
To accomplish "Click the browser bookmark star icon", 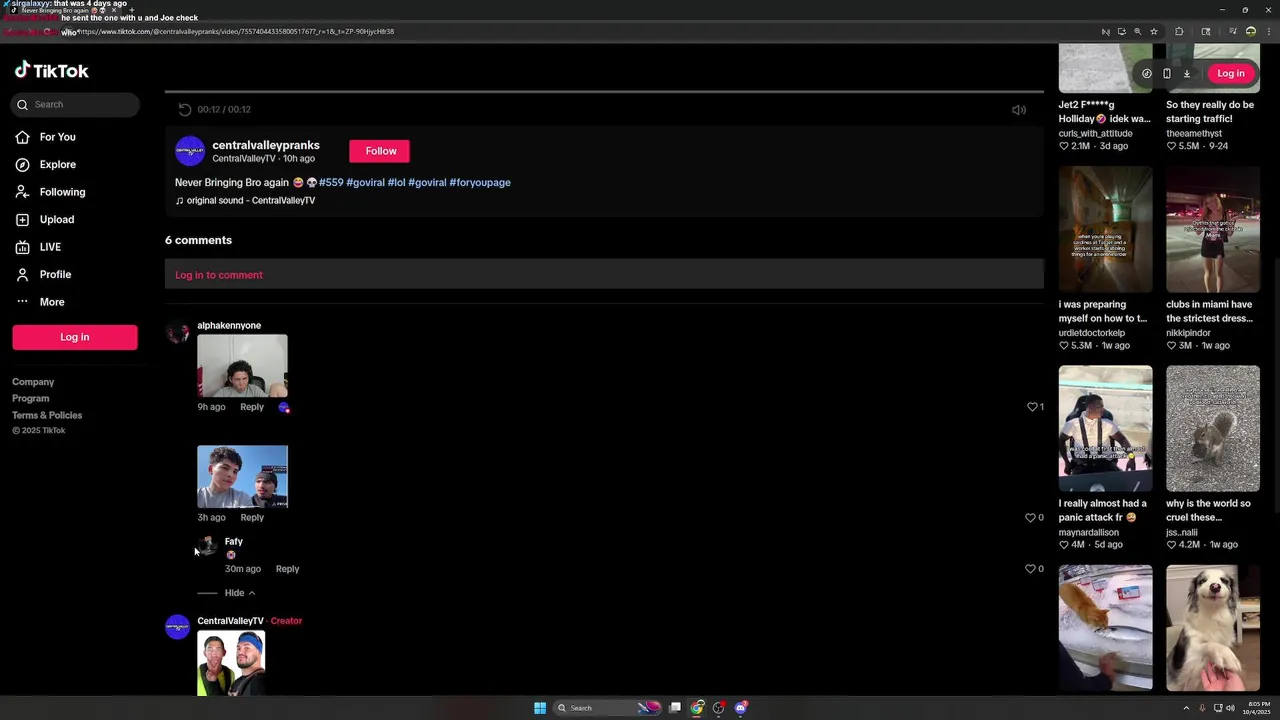I will point(1153,32).
